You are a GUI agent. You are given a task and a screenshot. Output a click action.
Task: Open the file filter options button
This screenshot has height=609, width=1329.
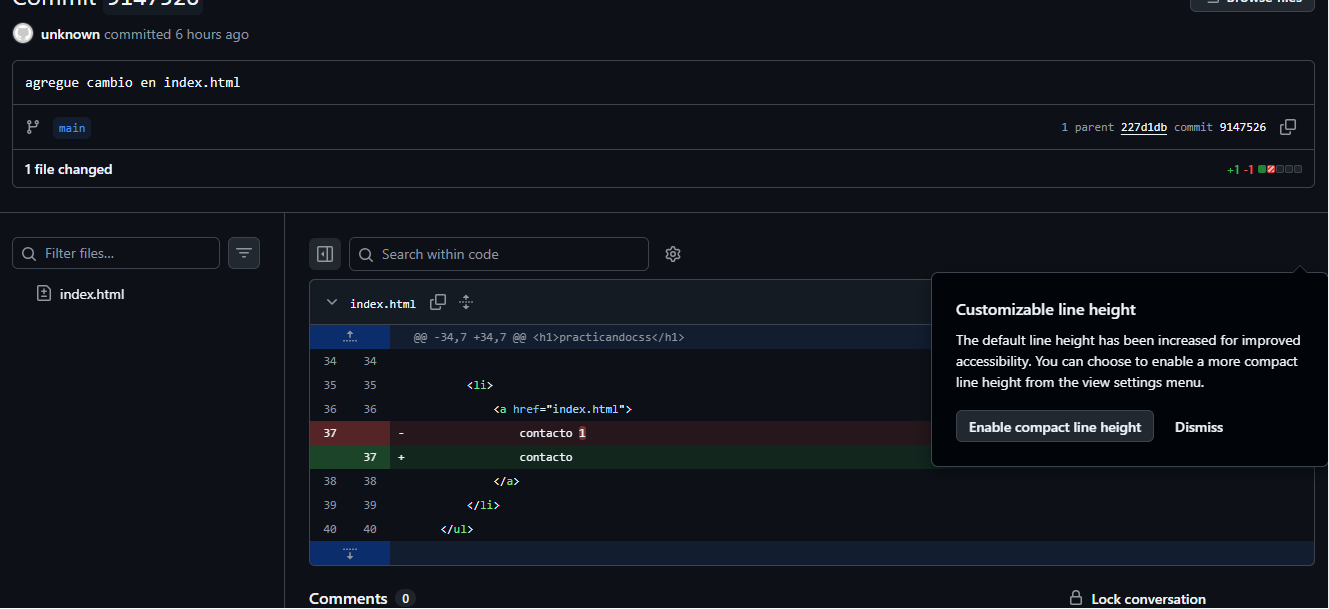tap(244, 253)
